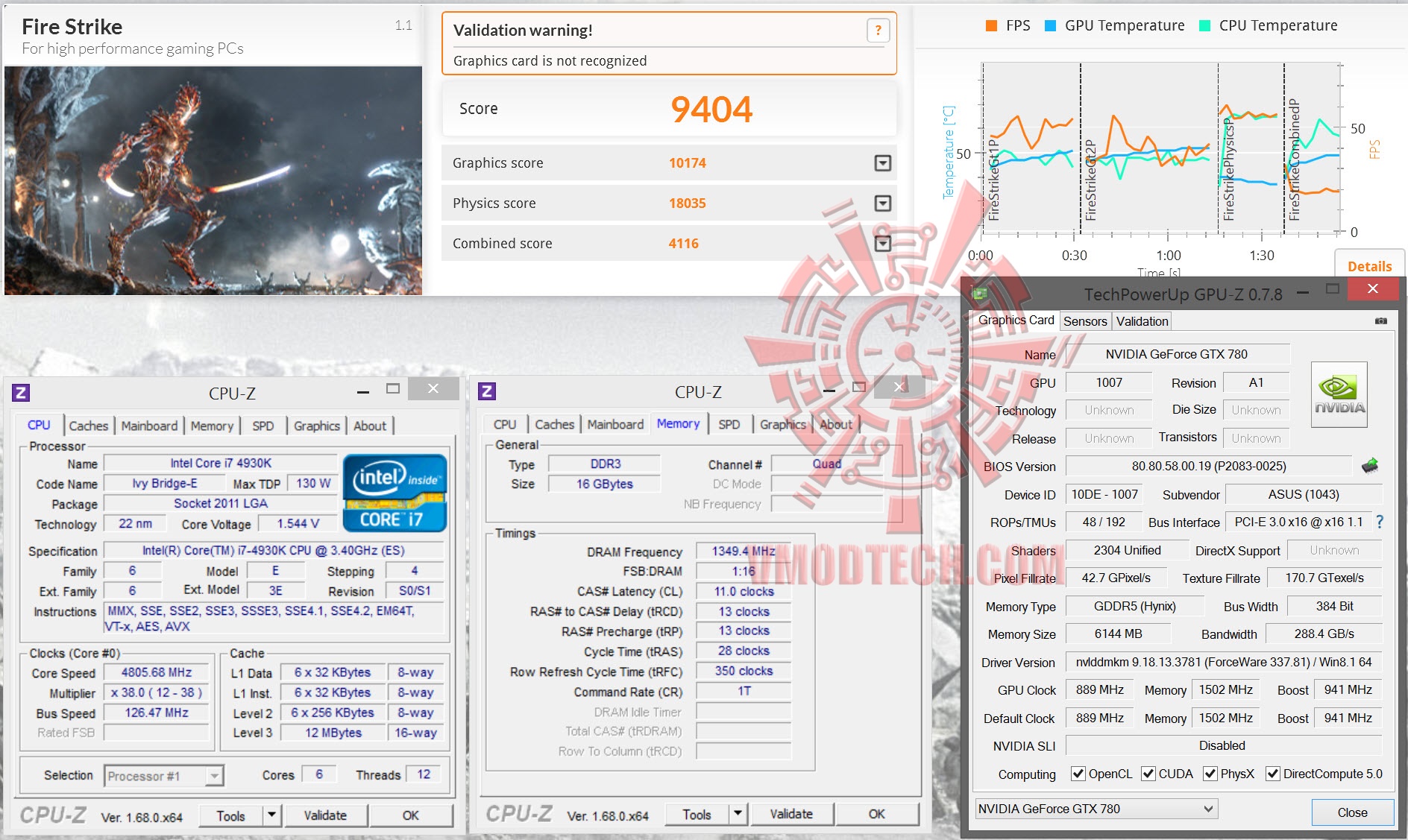Select CPU tab in CPU-Z Memory window

click(505, 424)
